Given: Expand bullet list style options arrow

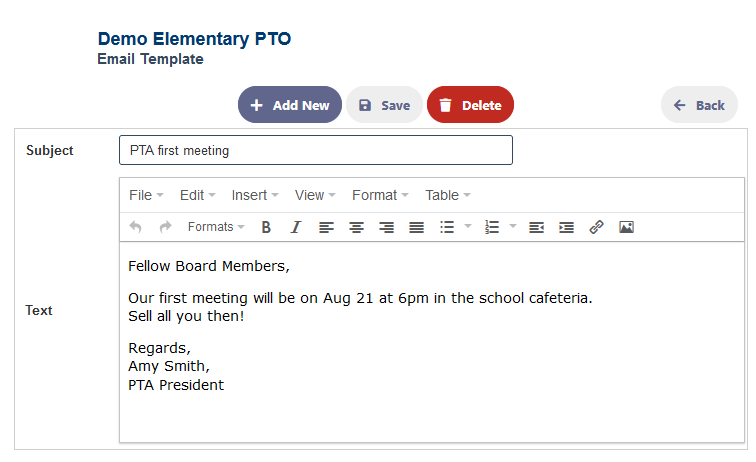Looking at the screenshot, I should (468, 226).
